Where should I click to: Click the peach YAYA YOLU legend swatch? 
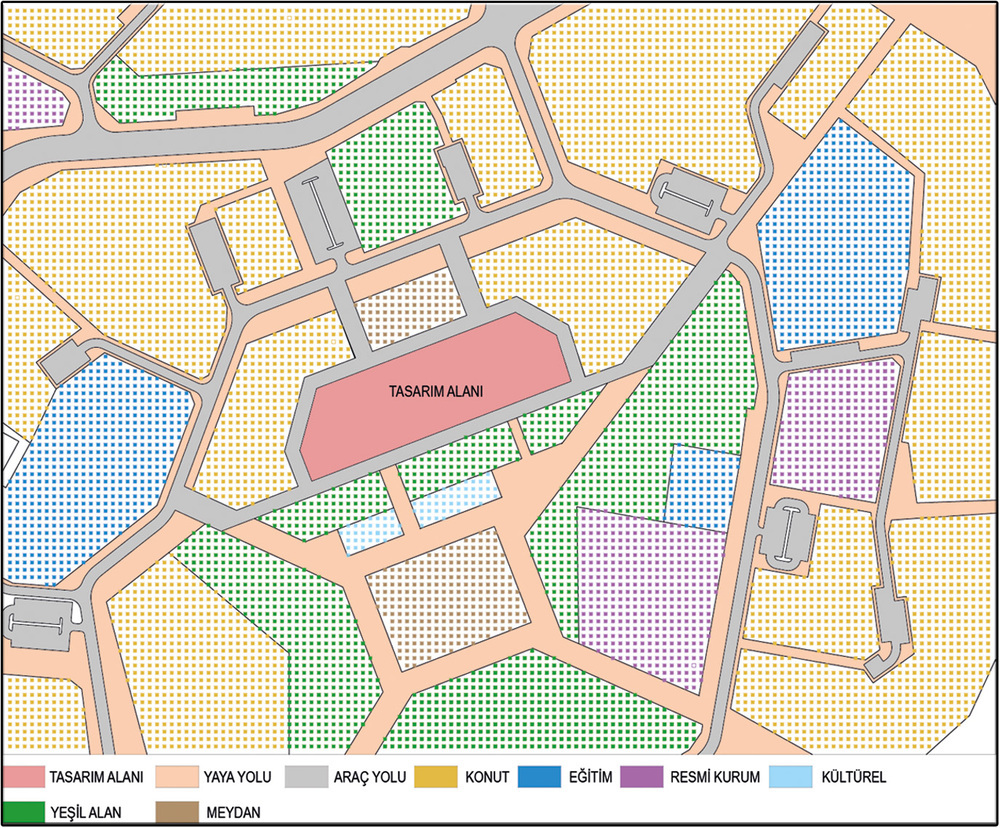177,777
